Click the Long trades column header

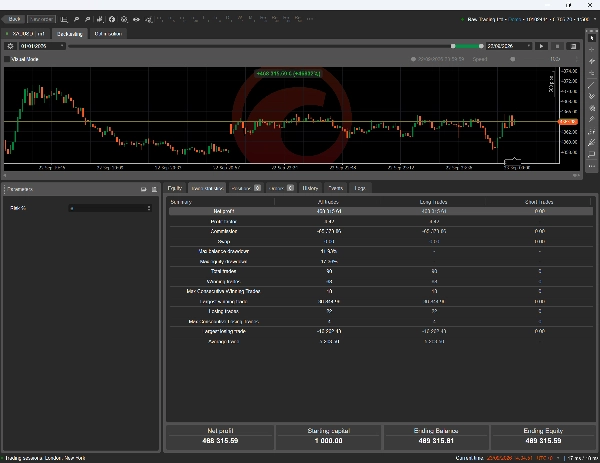(x=433, y=202)
